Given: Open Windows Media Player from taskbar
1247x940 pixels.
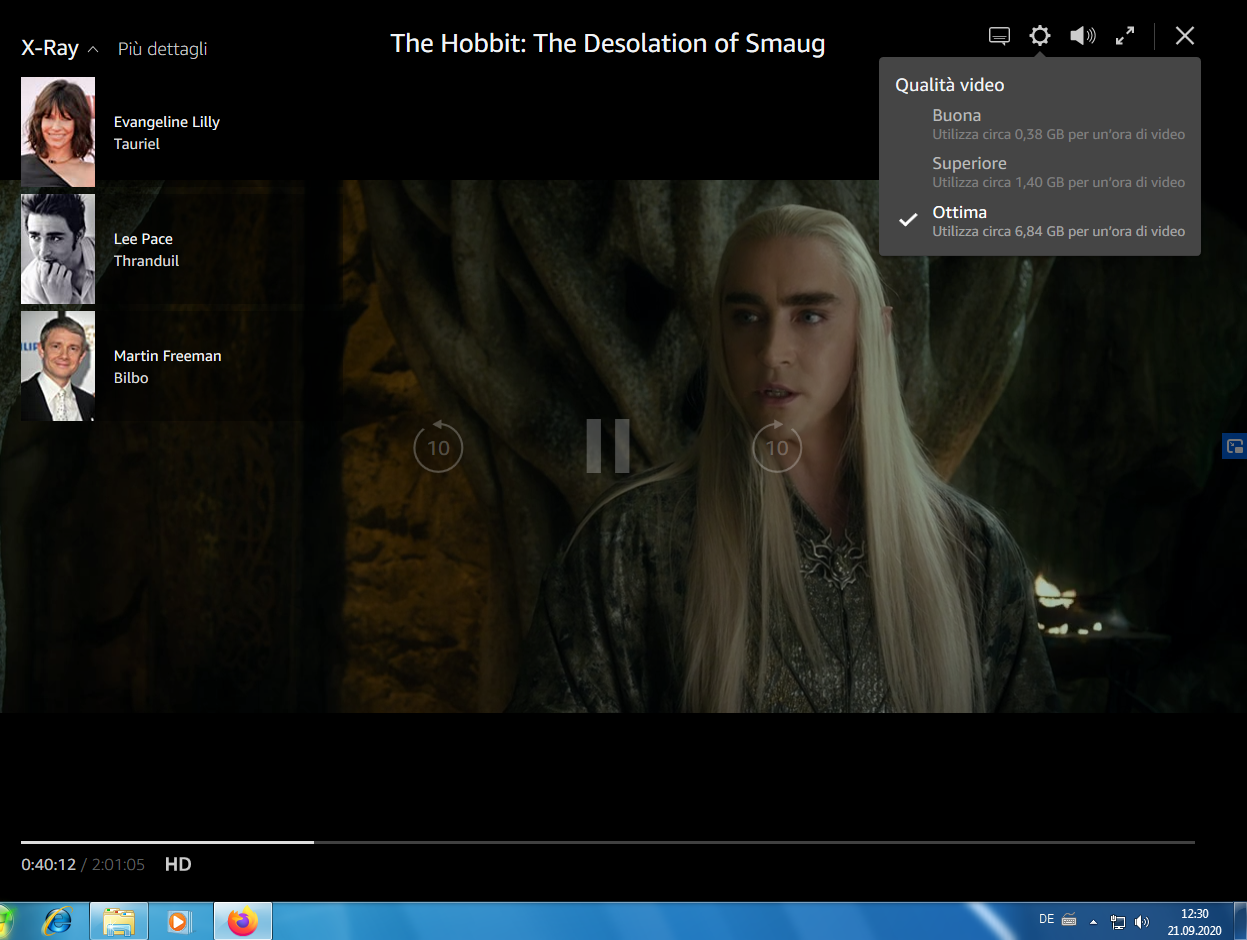Looking at the screenshot, I should (180, 921).
